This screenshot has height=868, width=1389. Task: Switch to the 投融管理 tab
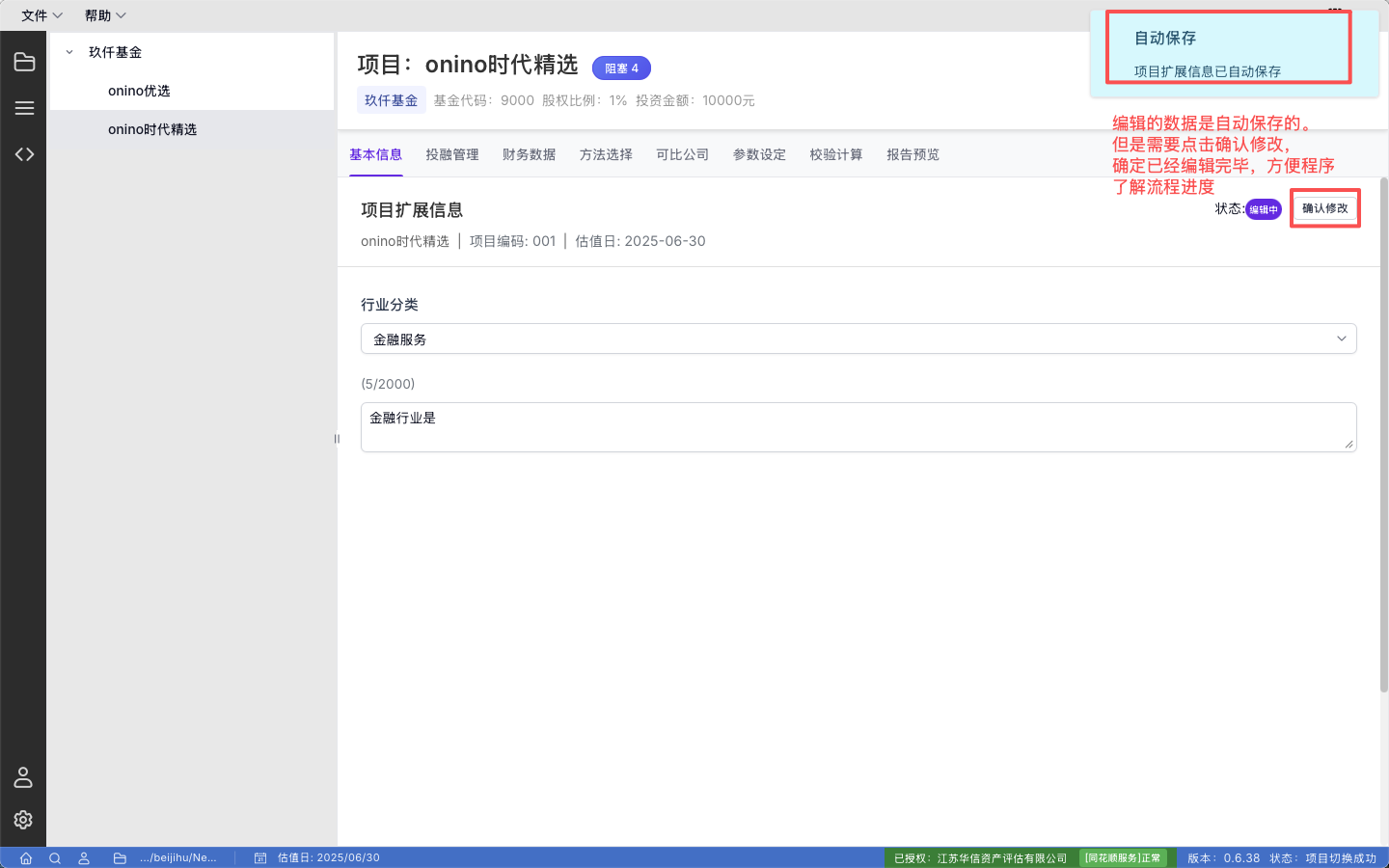(452, 154)
